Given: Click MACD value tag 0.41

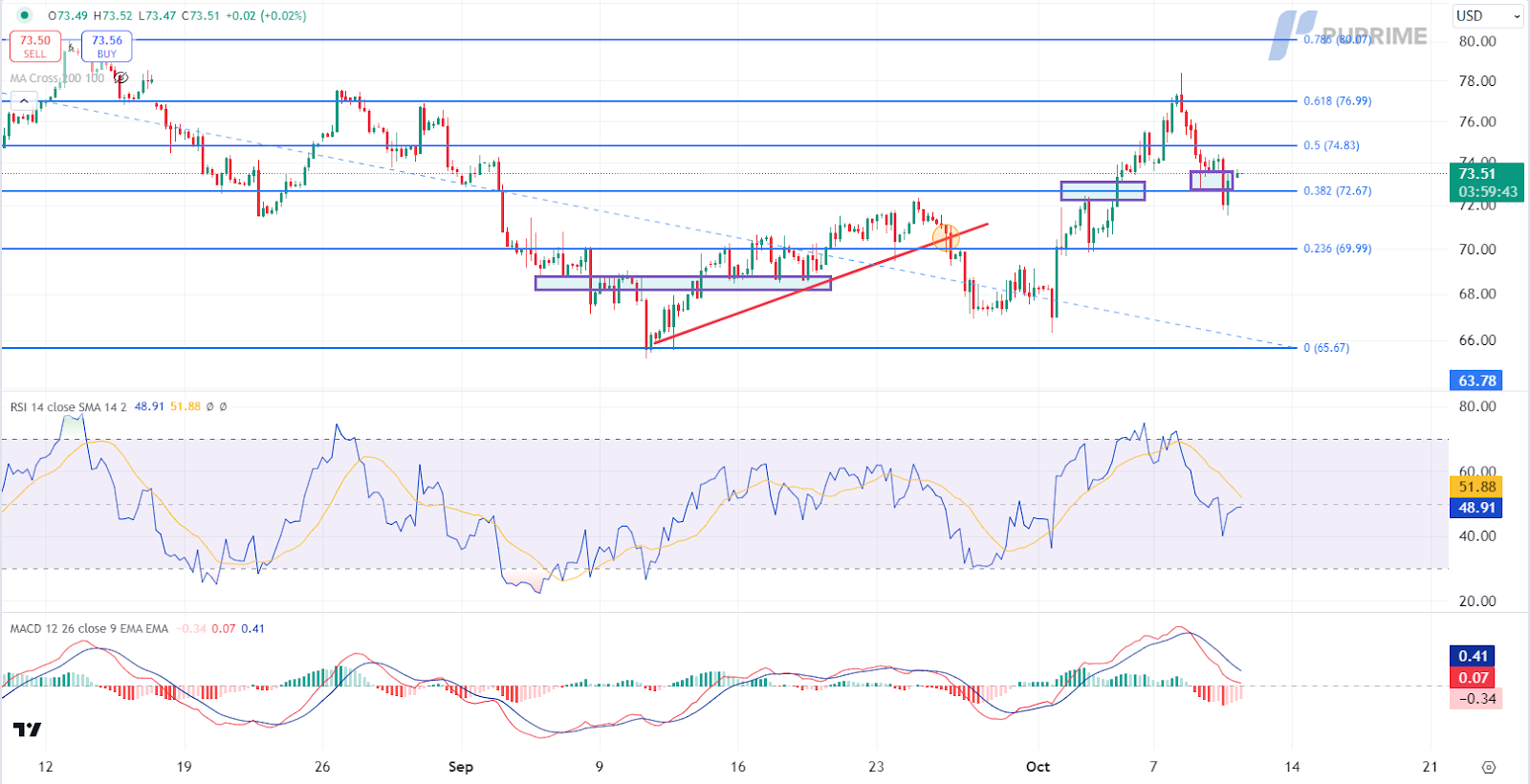Looking at the screenshot, I should tap(1474, 656).
